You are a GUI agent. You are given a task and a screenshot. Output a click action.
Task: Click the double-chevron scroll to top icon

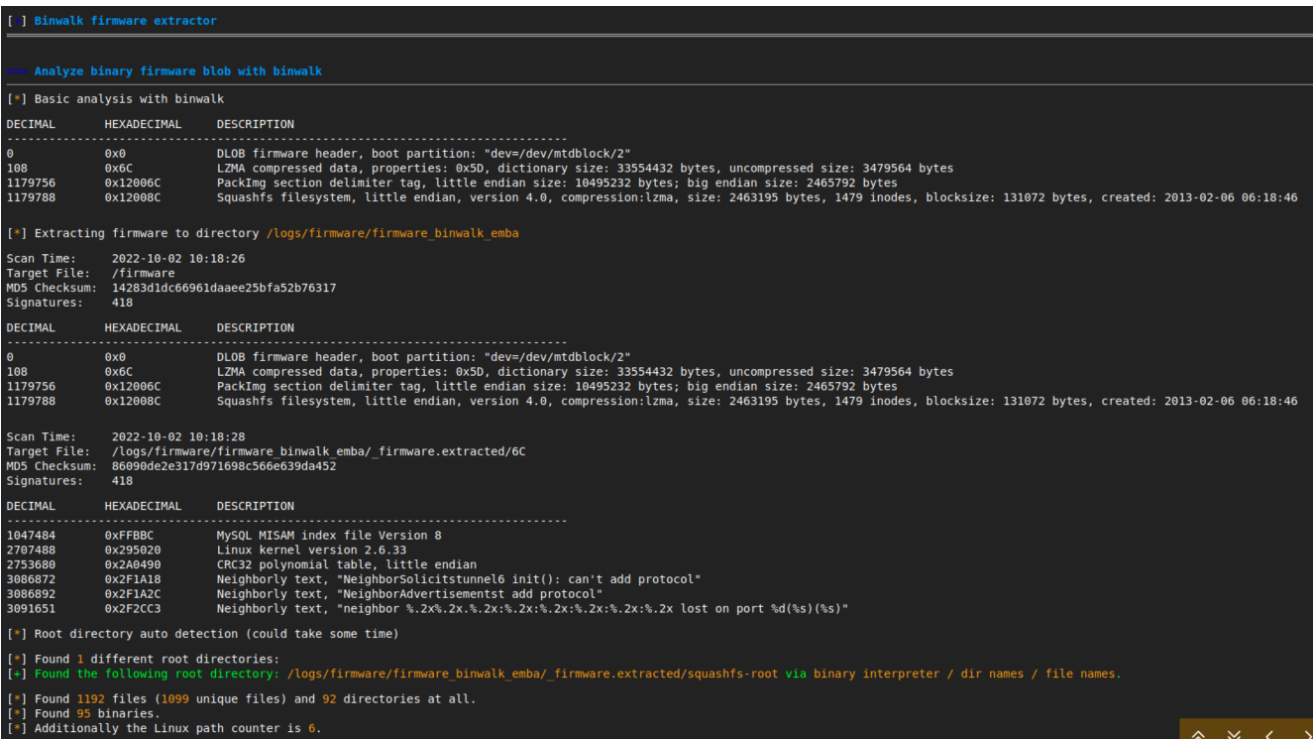pos(1198,736)
